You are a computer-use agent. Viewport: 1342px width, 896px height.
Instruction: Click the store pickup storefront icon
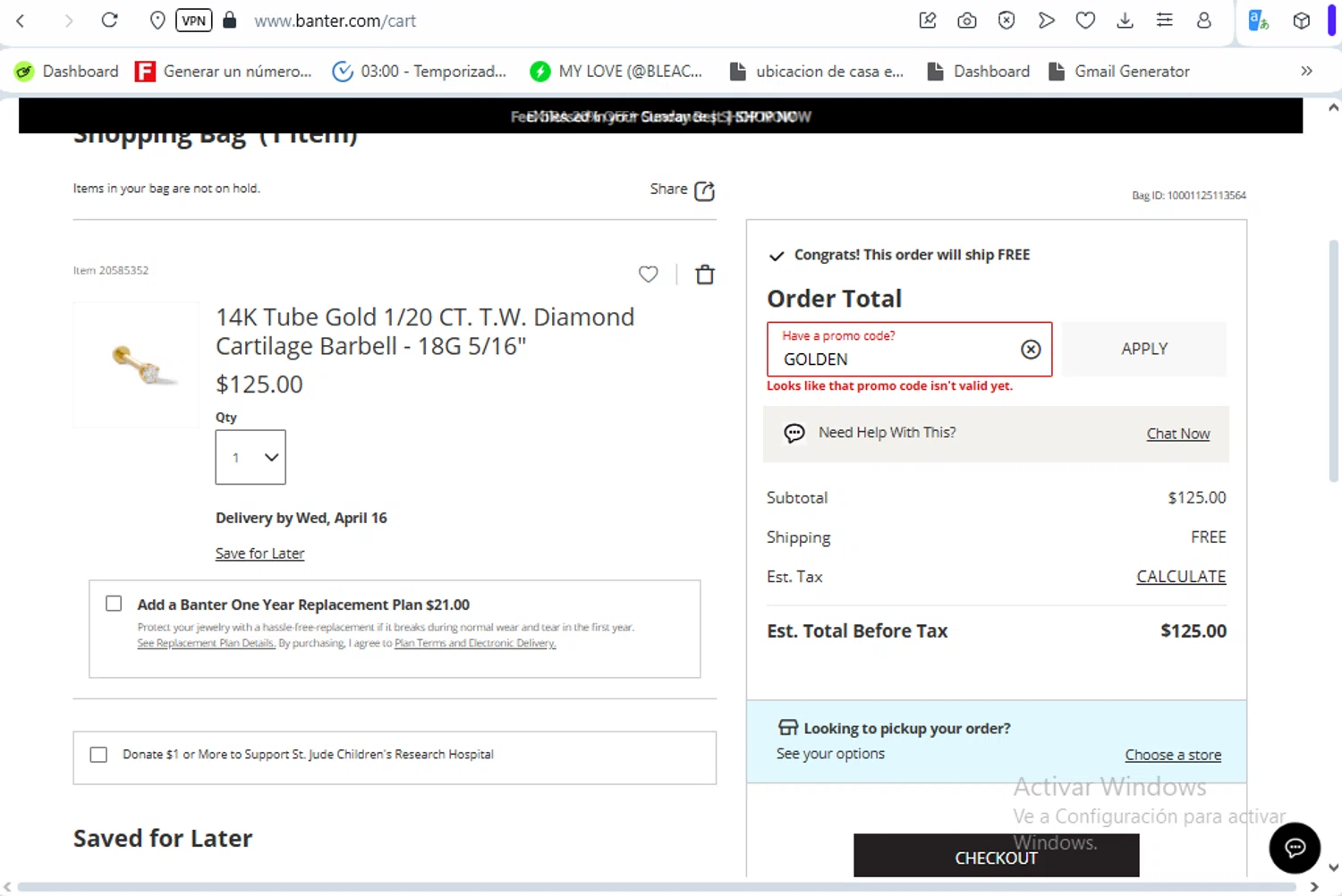coord(788,727)
